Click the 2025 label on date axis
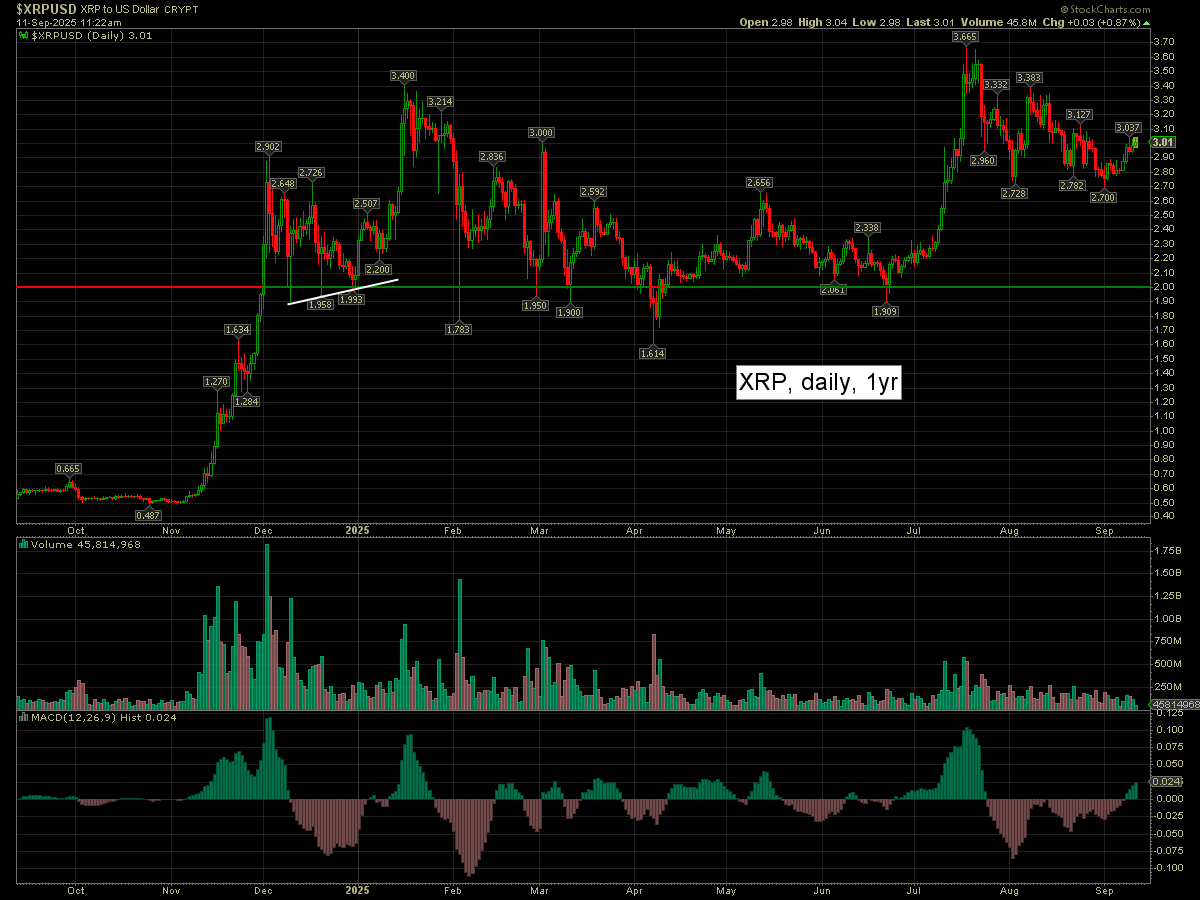The width and height of the screenshot is (1200, 900). point(358,530)
